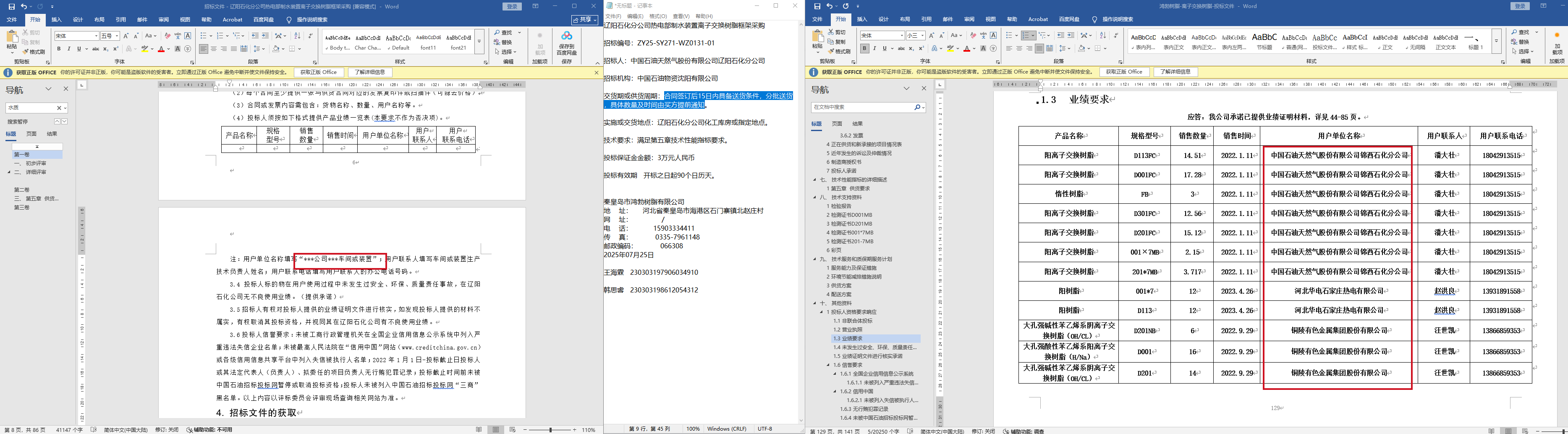Viewport: 1568px width, 434px height.
Task: Increase indent in right Word ribbon
Action: point(1071,35)
